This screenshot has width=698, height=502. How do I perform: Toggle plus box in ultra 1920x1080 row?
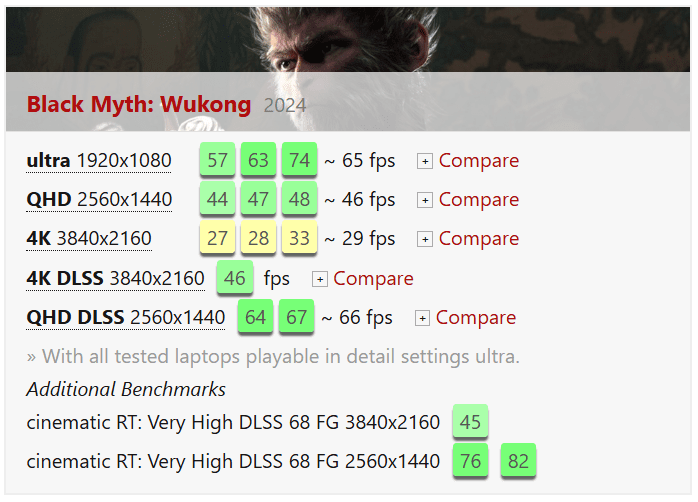click(x=425, y=161)
